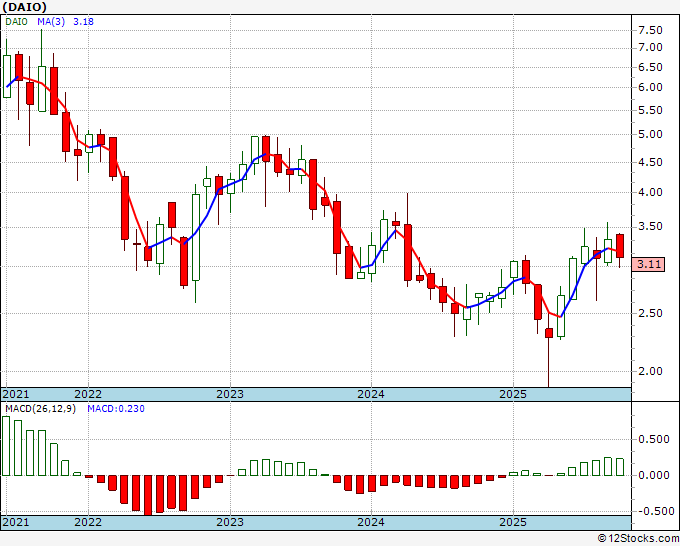Viewport: 680px width, 546px height.
Task: Click the MACD(26,12,9) indicator label
Action: click(40, 409)
